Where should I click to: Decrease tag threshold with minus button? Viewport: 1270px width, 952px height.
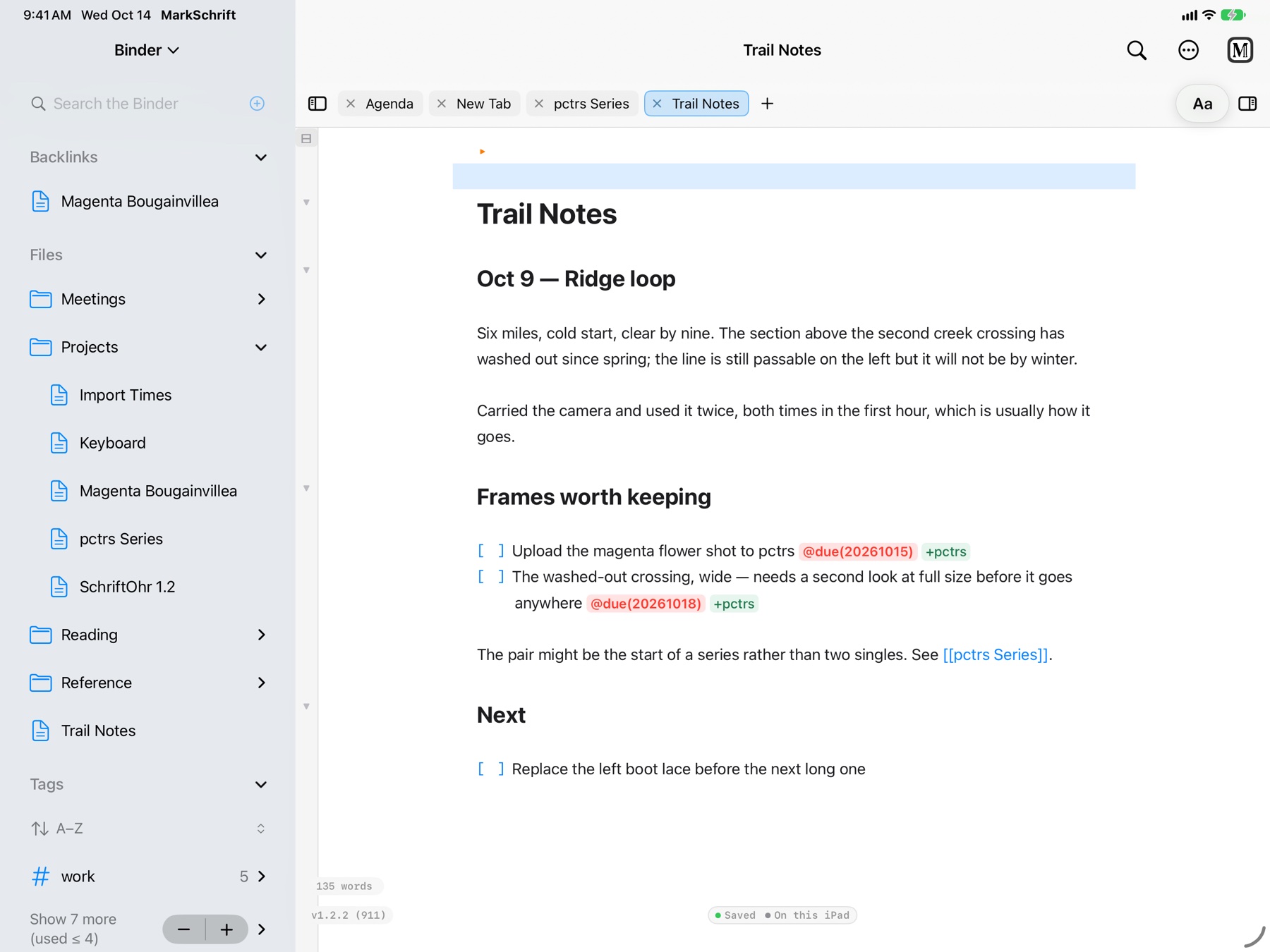tap(184, 929)
